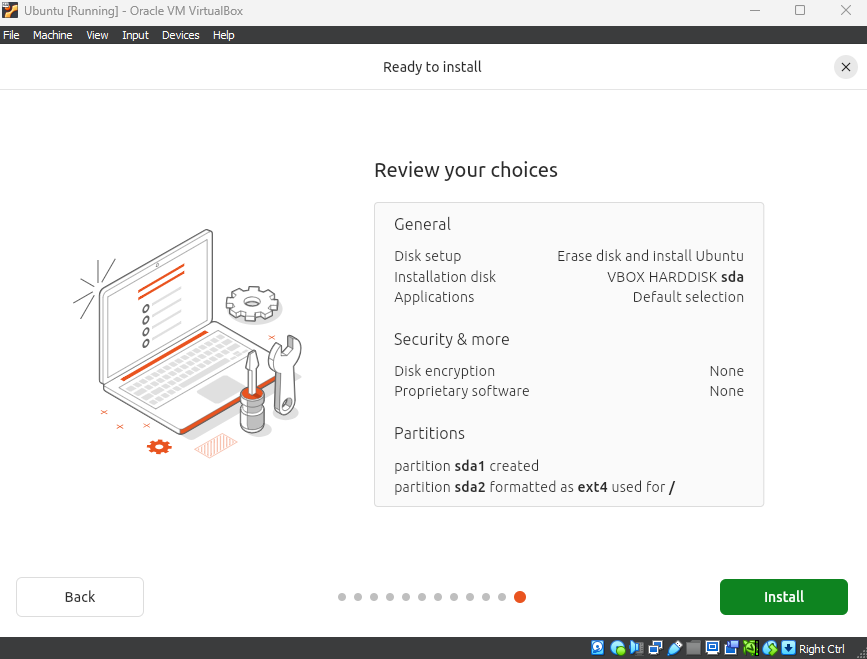The width and height of the screenshot is (867, 659).
Task: Click the keyboard capture arrow icon
Action: click(788, 648)
